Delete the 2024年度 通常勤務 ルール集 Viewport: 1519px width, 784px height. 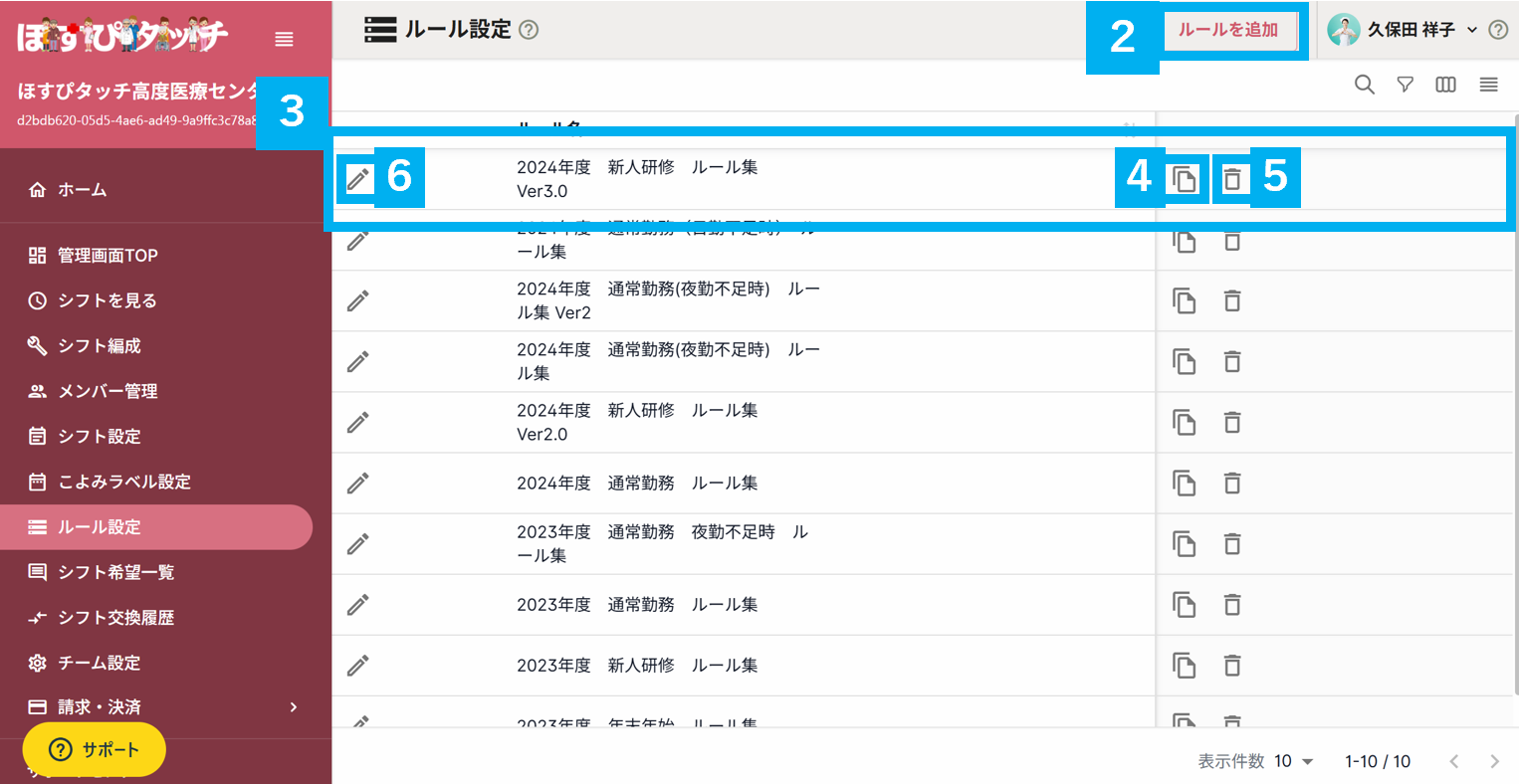pos(1231,483)
